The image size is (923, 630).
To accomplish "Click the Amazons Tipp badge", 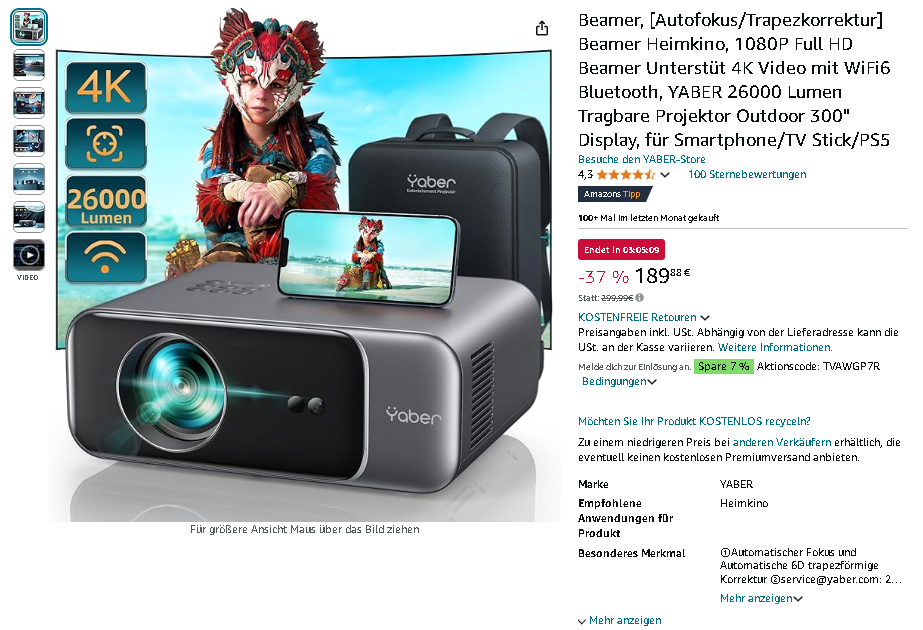I will click(615, 194).
